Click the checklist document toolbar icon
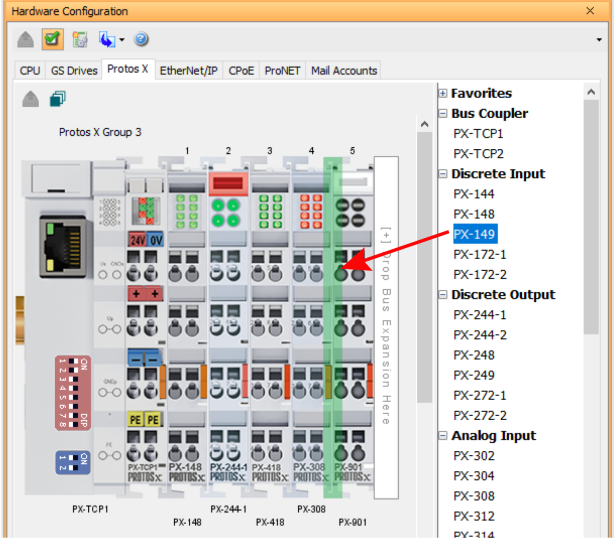Image resolution: width=614 pixels, height=538 pixels. (79, 40)
